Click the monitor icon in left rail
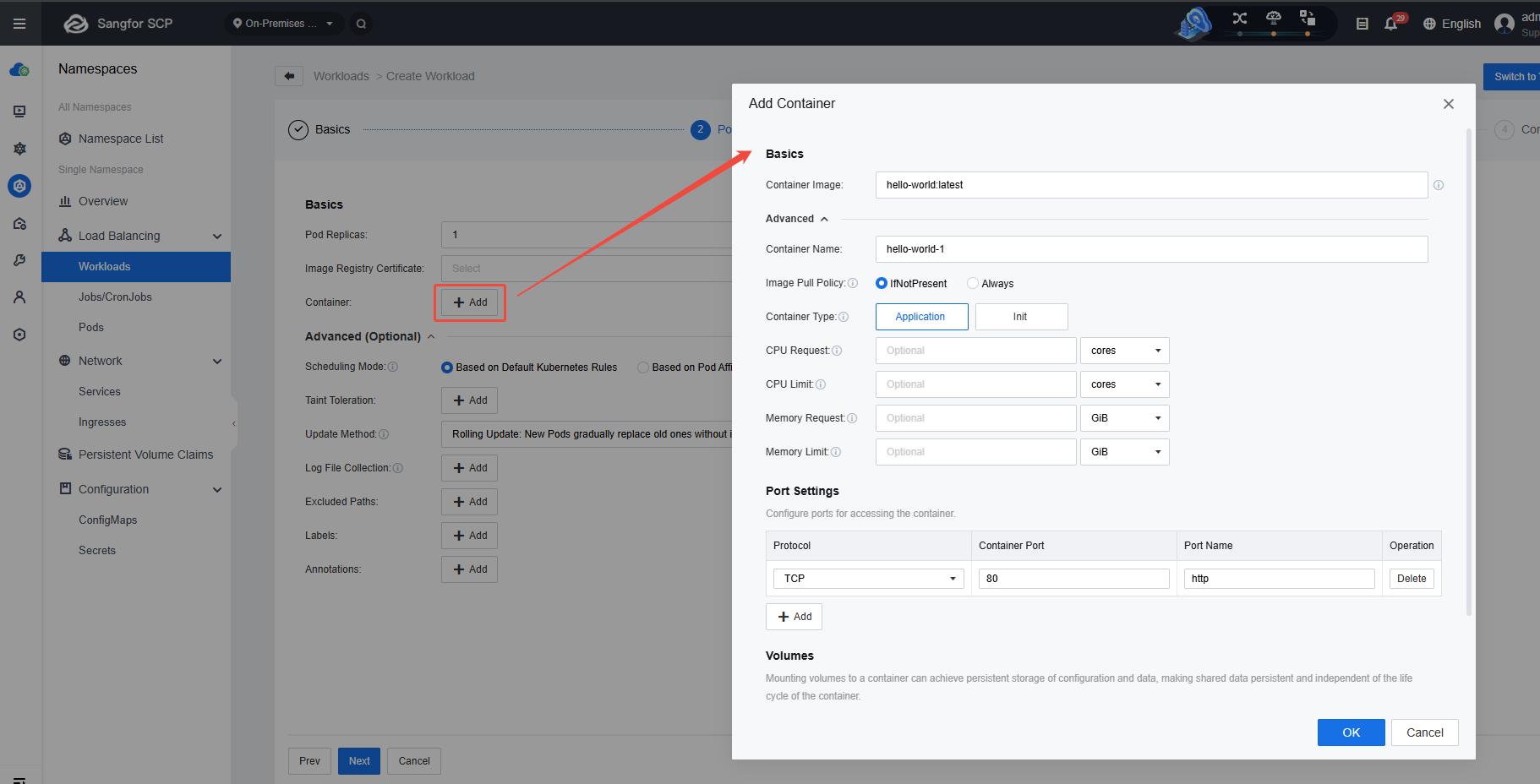 [19, 111]
